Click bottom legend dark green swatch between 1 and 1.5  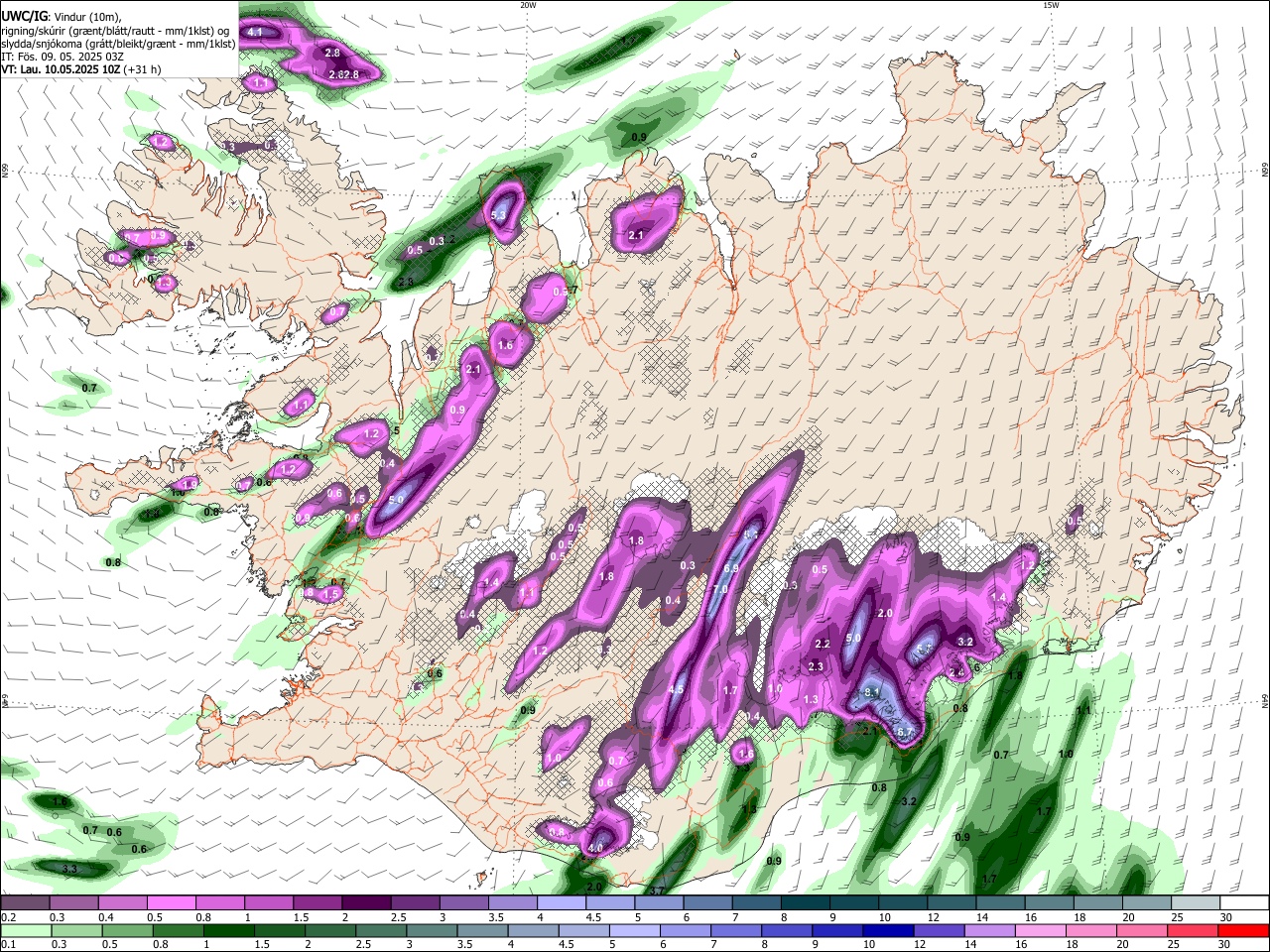228,930
